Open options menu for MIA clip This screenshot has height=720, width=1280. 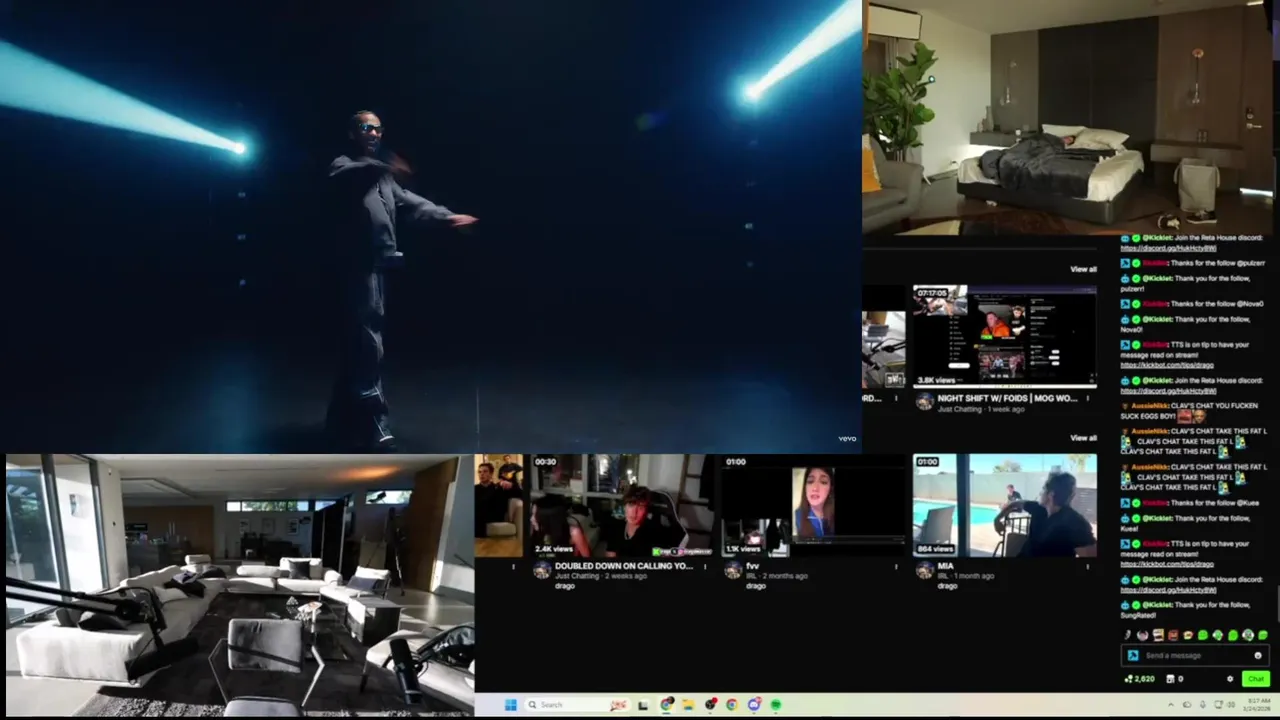[x=1088, y=566]
